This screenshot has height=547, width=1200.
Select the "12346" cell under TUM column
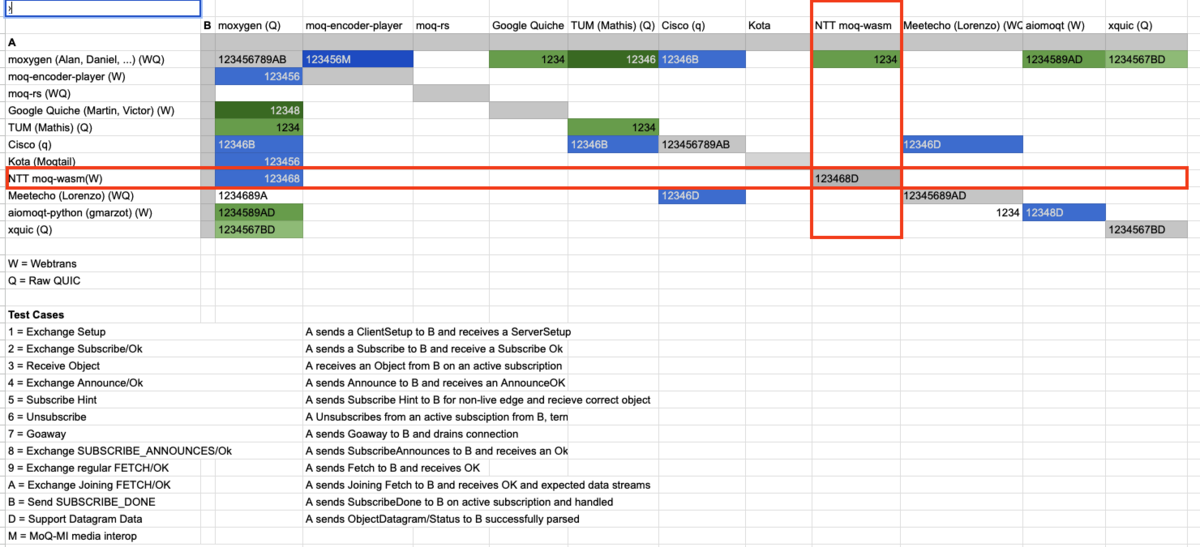point(613,60)
